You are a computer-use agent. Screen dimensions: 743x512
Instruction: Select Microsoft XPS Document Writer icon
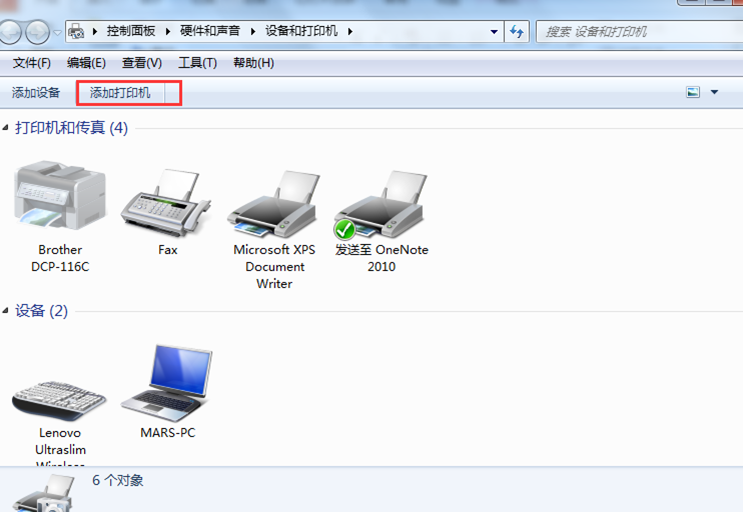[274, 204]
